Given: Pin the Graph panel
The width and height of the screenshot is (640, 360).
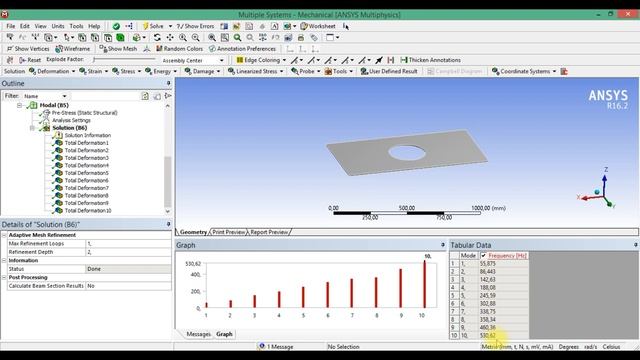Looking at the screenshot, I should click(443, 245).
